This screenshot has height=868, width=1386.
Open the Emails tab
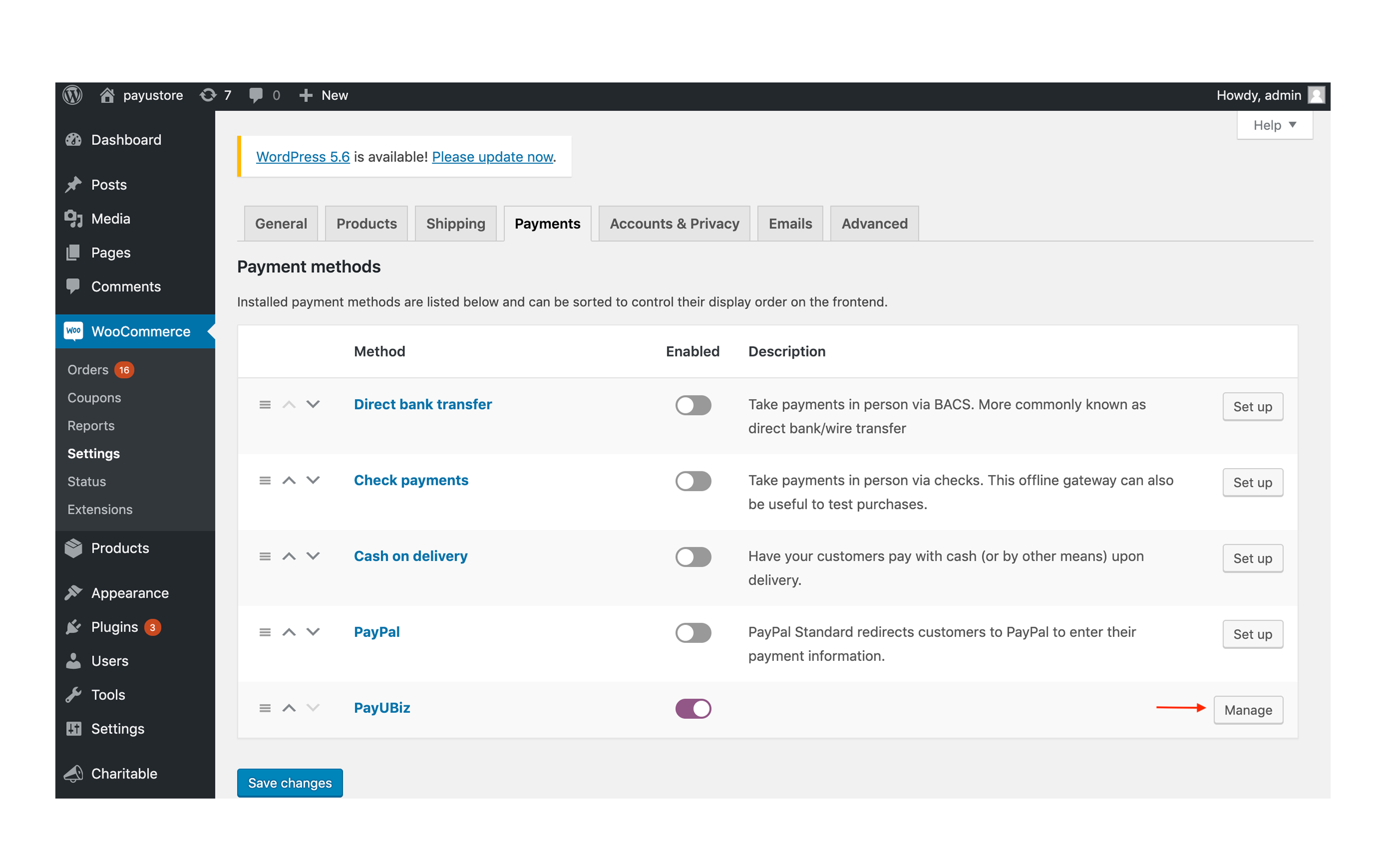click(790, 224)
